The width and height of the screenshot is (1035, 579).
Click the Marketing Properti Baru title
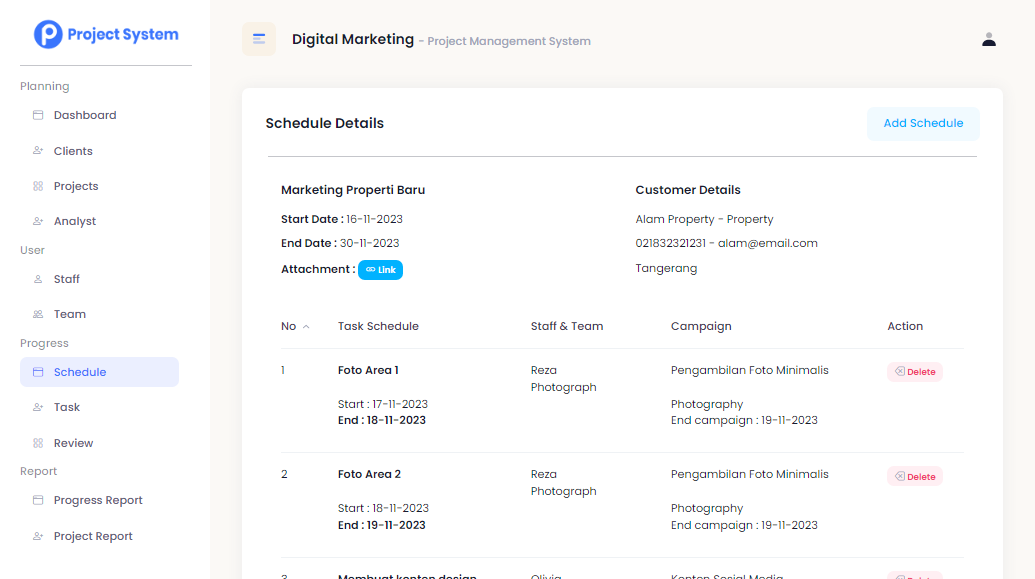353,190
